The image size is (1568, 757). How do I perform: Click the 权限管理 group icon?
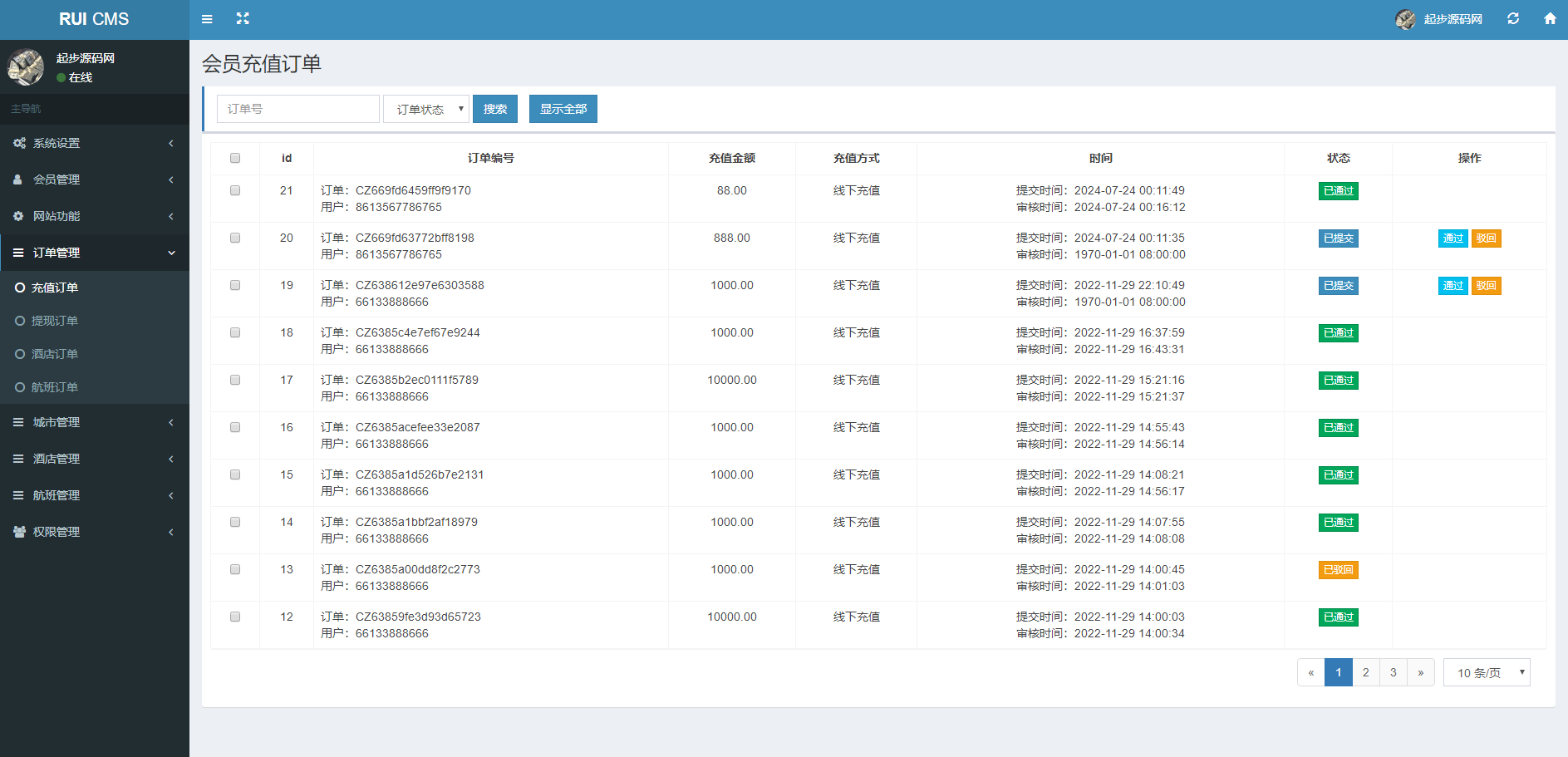pos(19,532)
